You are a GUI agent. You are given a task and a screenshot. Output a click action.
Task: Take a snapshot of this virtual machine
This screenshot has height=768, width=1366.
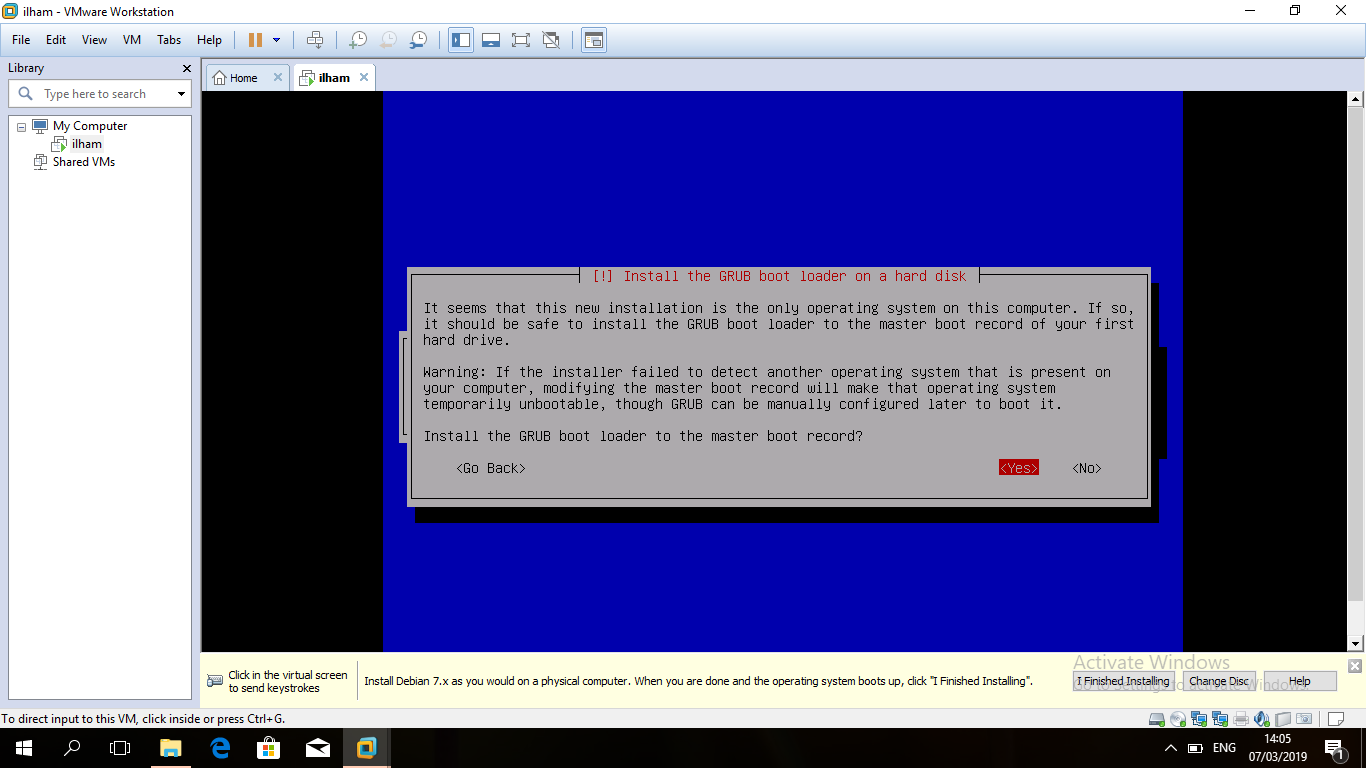coord(358,40)
